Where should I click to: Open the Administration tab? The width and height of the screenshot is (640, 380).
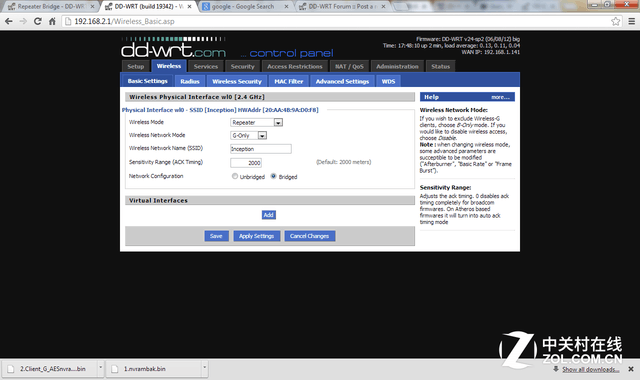point(397,67)
